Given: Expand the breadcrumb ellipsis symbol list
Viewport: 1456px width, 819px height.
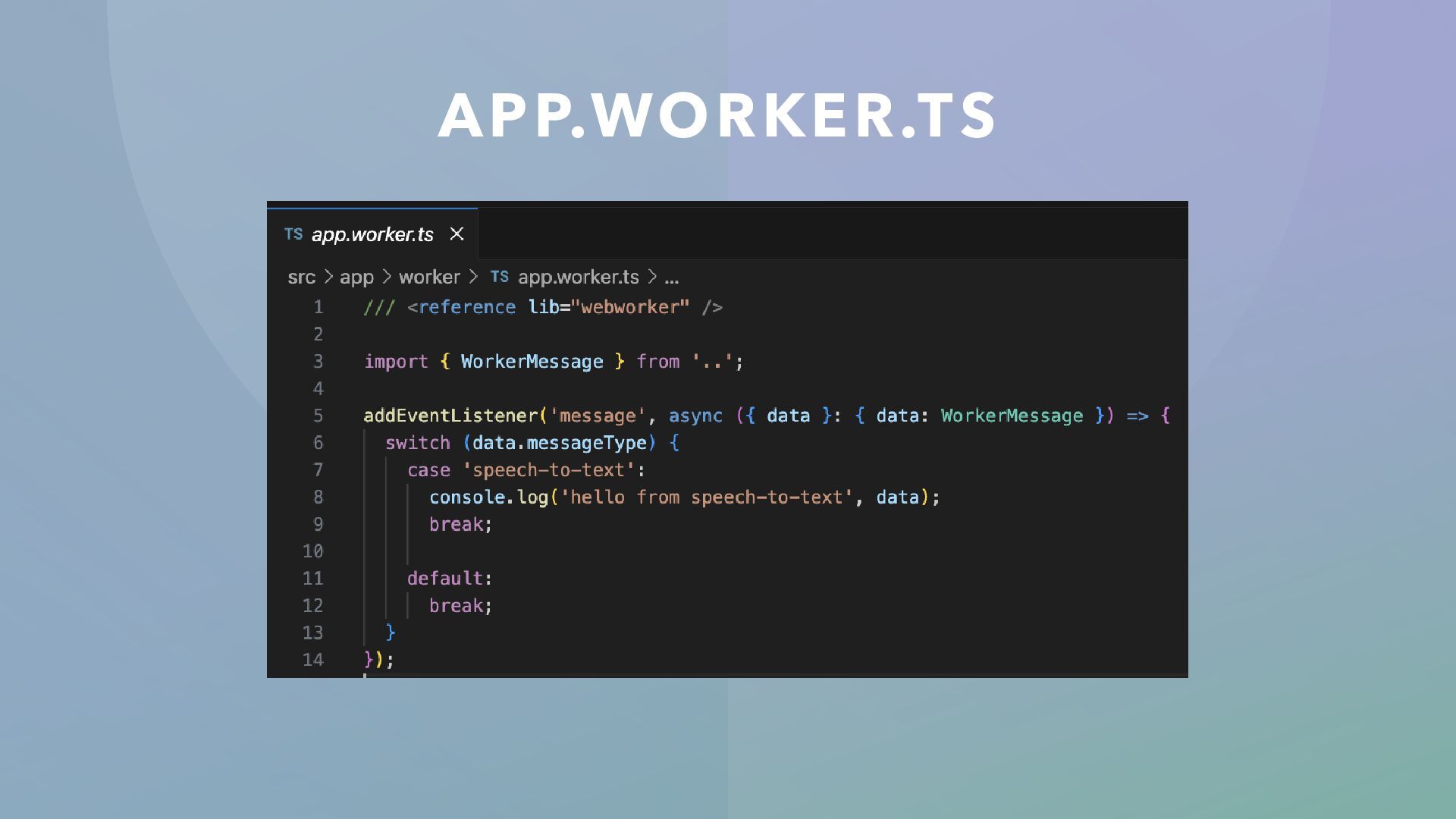Looking at the screenshot, I should pos(671,278).
